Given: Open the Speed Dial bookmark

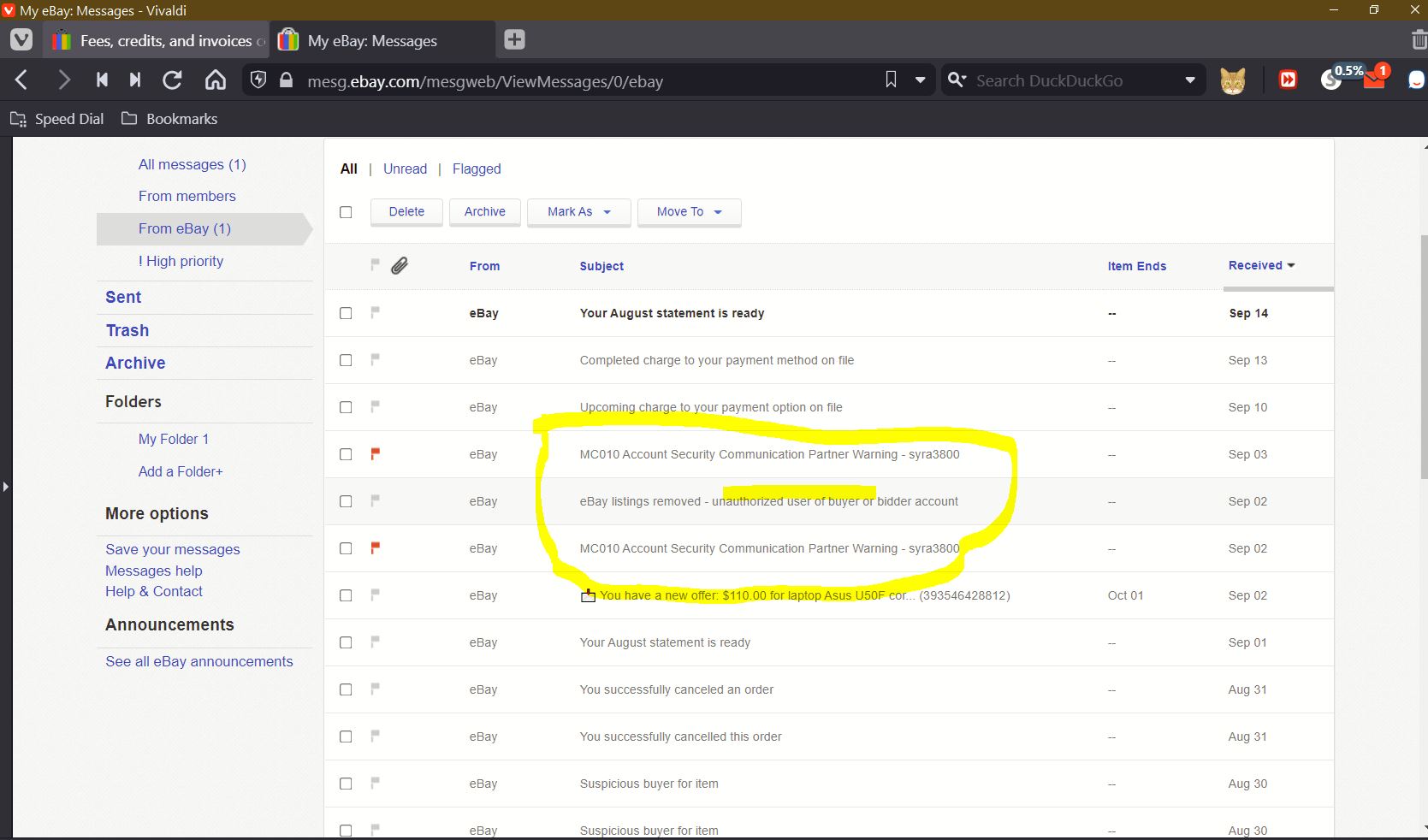Looking at the screenshot, I should pyautogui.click(x=56, y=119).
